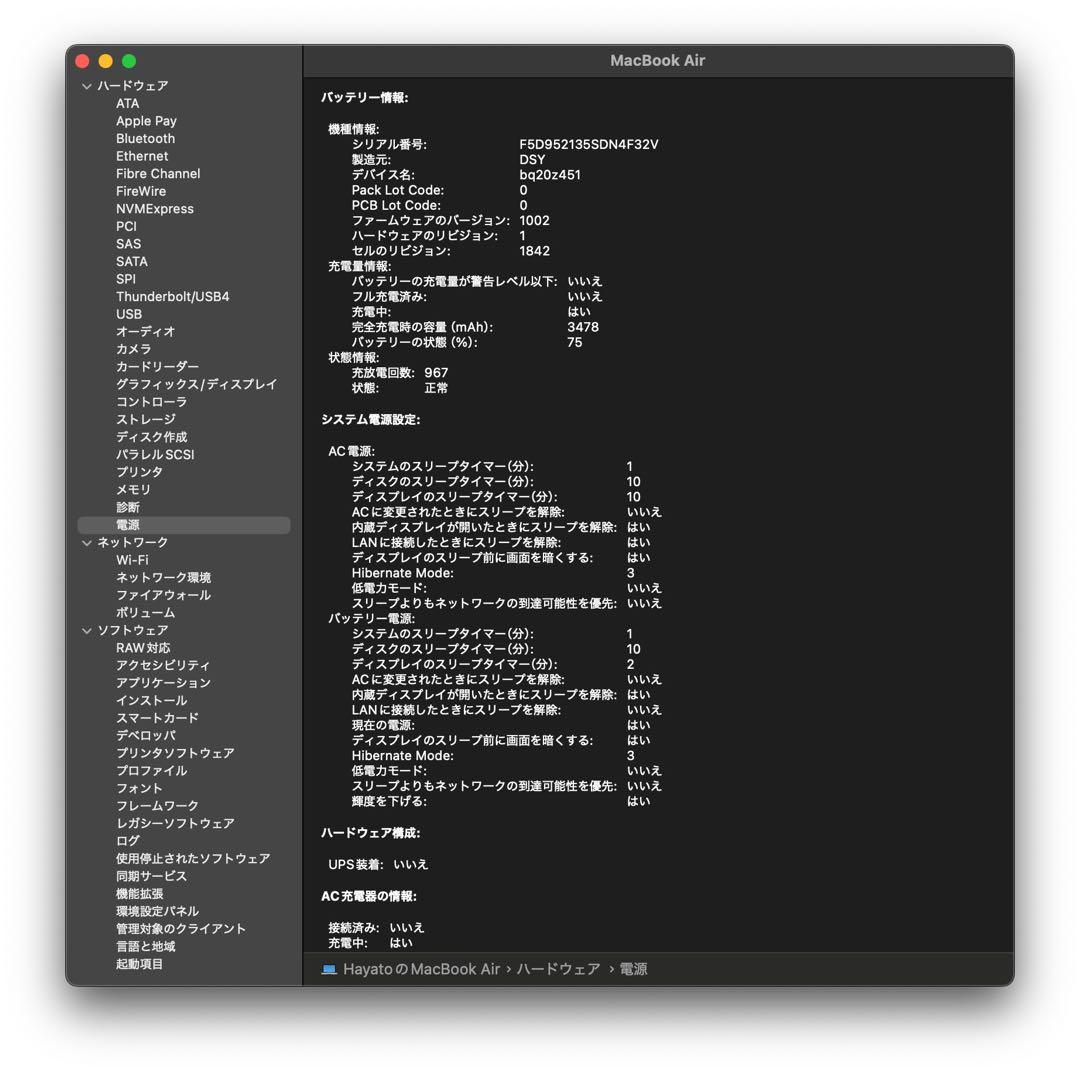This screenshot has width=1080, height=1073.
Task: Click the laptop icon in the path bar
Action: (329, 969)
